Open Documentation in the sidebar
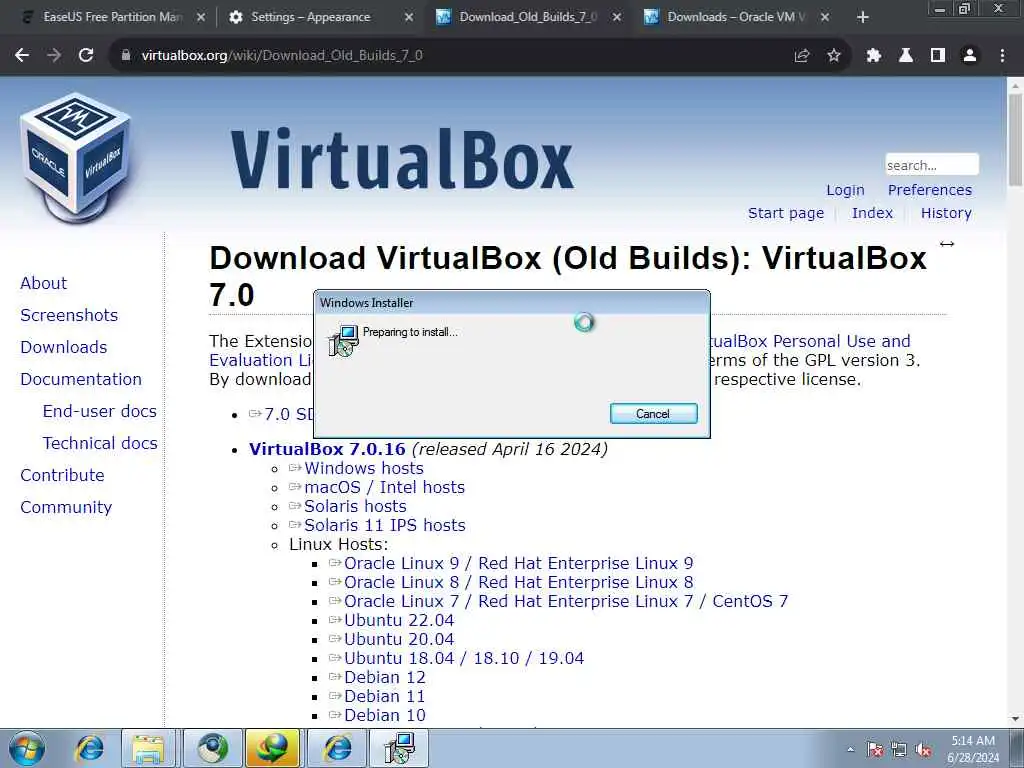Screen dimensions: 1024x768 (80, 379)
